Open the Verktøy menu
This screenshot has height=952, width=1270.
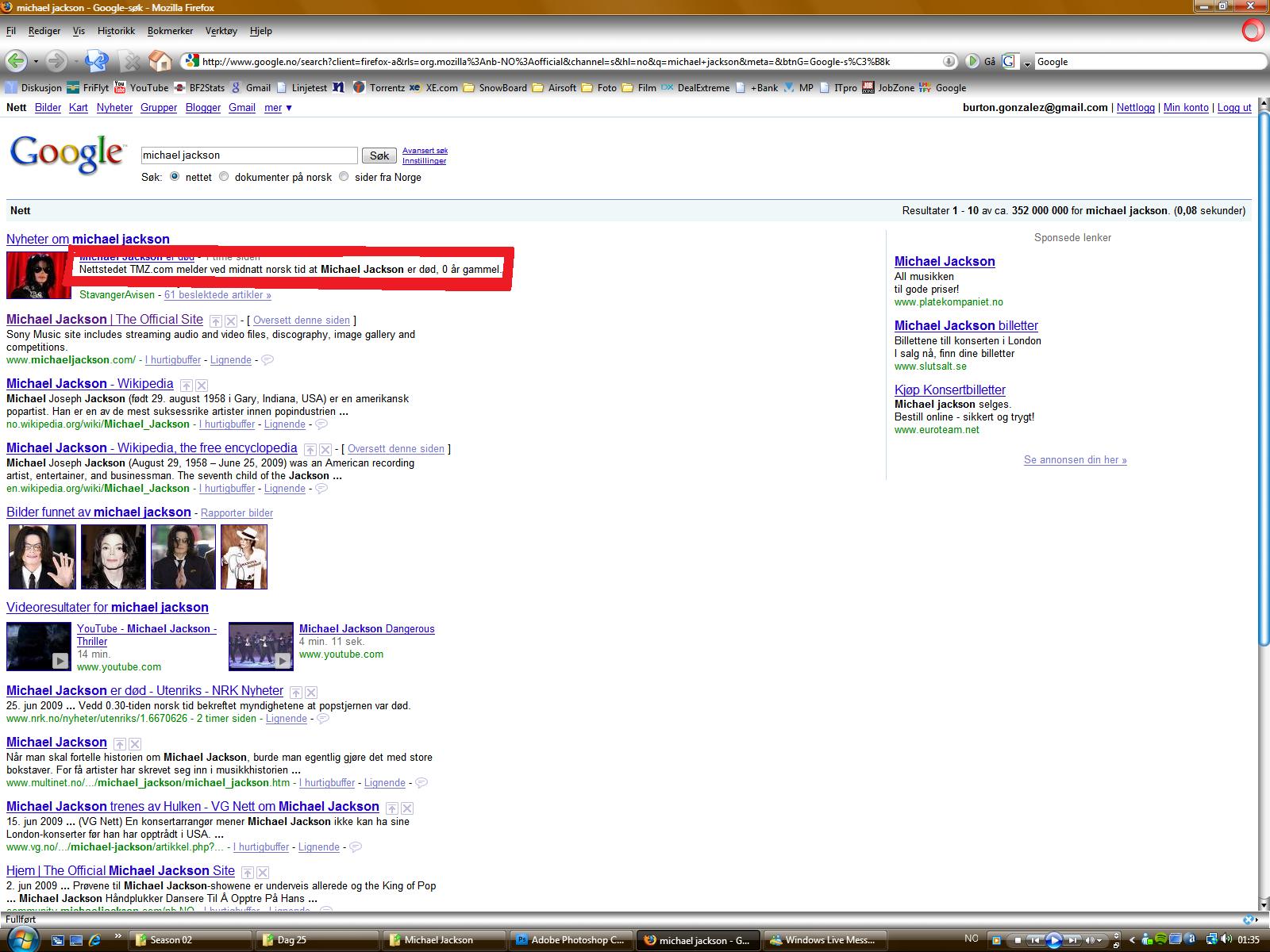[221, 31]
